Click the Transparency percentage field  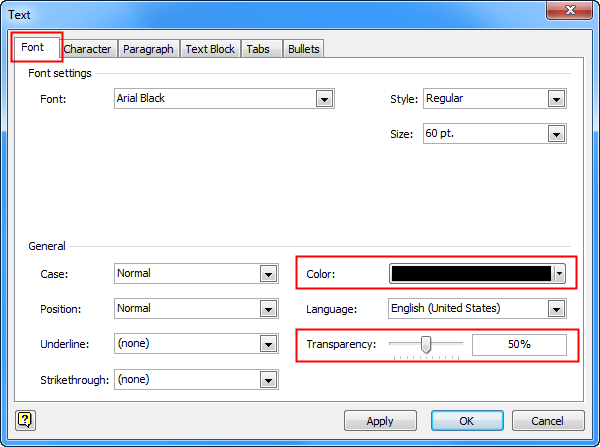518,345
